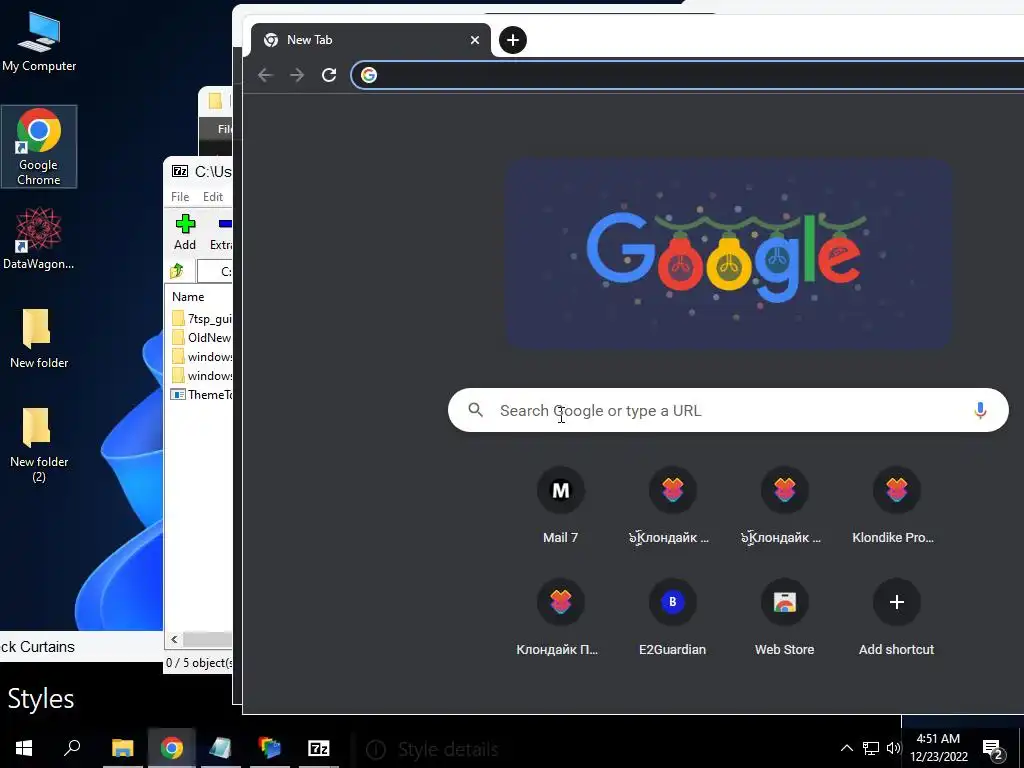Select the 7tsp_gui folder in 7-Zip
Viewport: 1024px width, 768px height.
pos(201,319)
